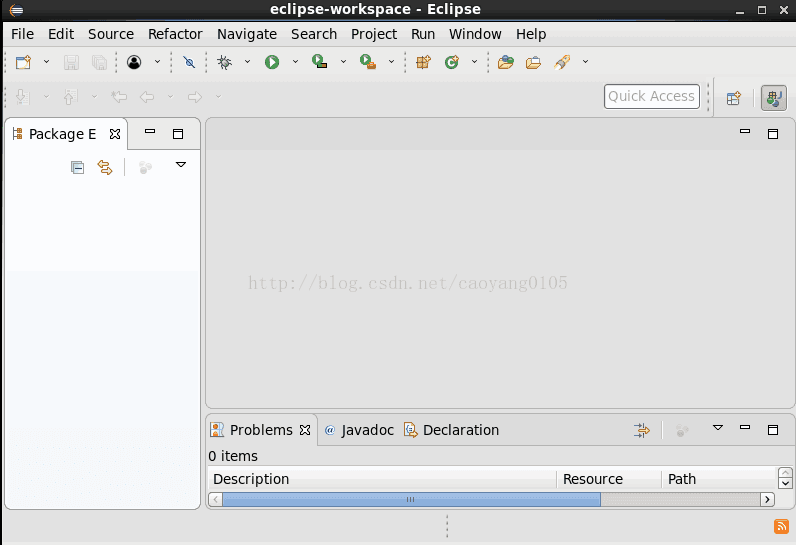Toggle Link with Editor in Package Explorer
The width and height of the screenshot is (796, 545).
click(x=105, y=167)
